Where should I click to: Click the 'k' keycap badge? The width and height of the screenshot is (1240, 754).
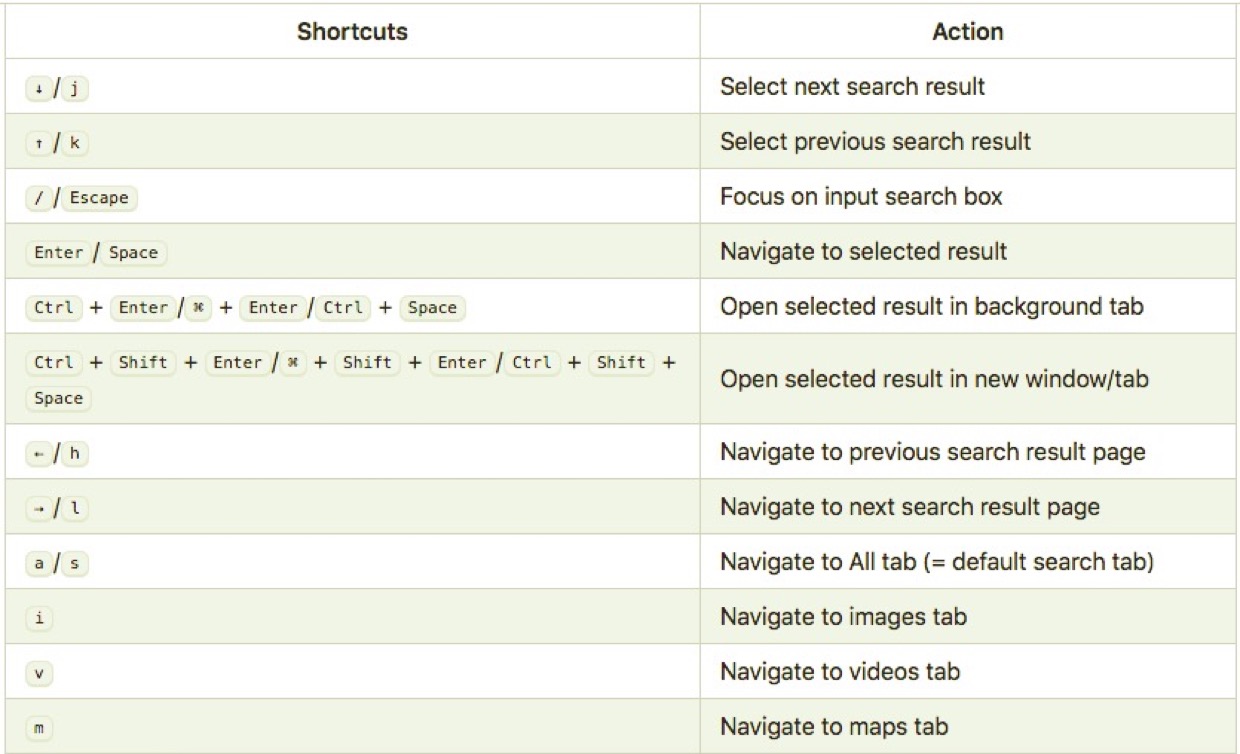pos(74,142)
